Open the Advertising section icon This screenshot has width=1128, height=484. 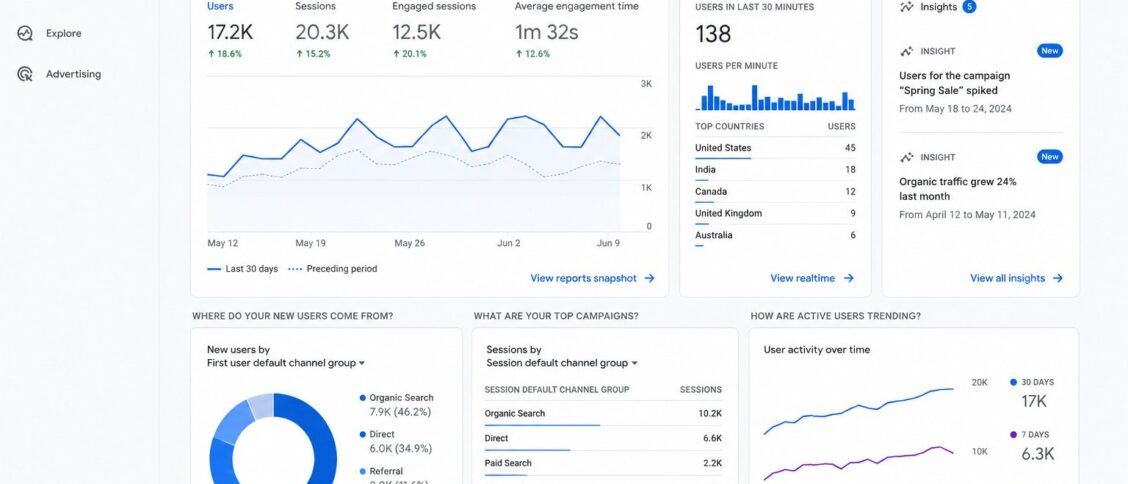tap(25, 74)
